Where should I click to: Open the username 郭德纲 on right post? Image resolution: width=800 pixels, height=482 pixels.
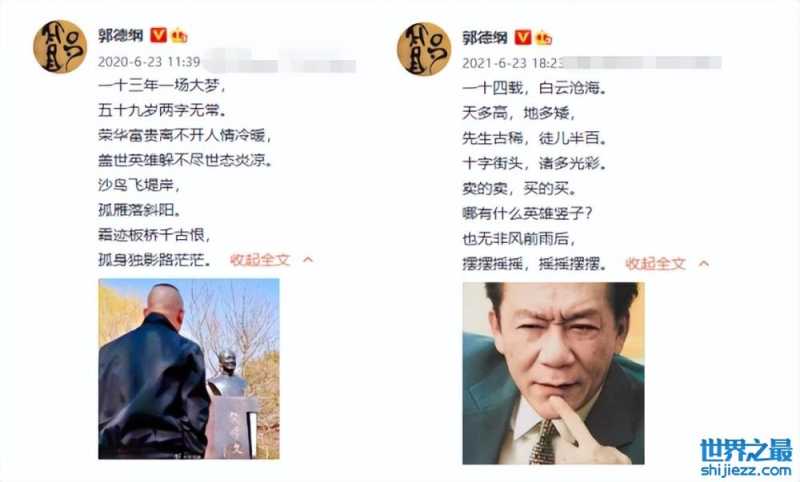pyautogui.click(x=485, y=37)
